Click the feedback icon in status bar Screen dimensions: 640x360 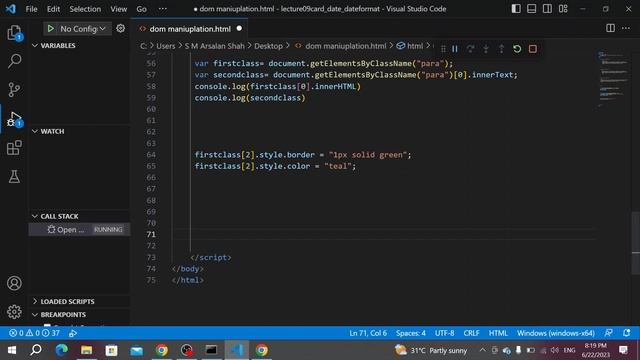tap(609, 333)
